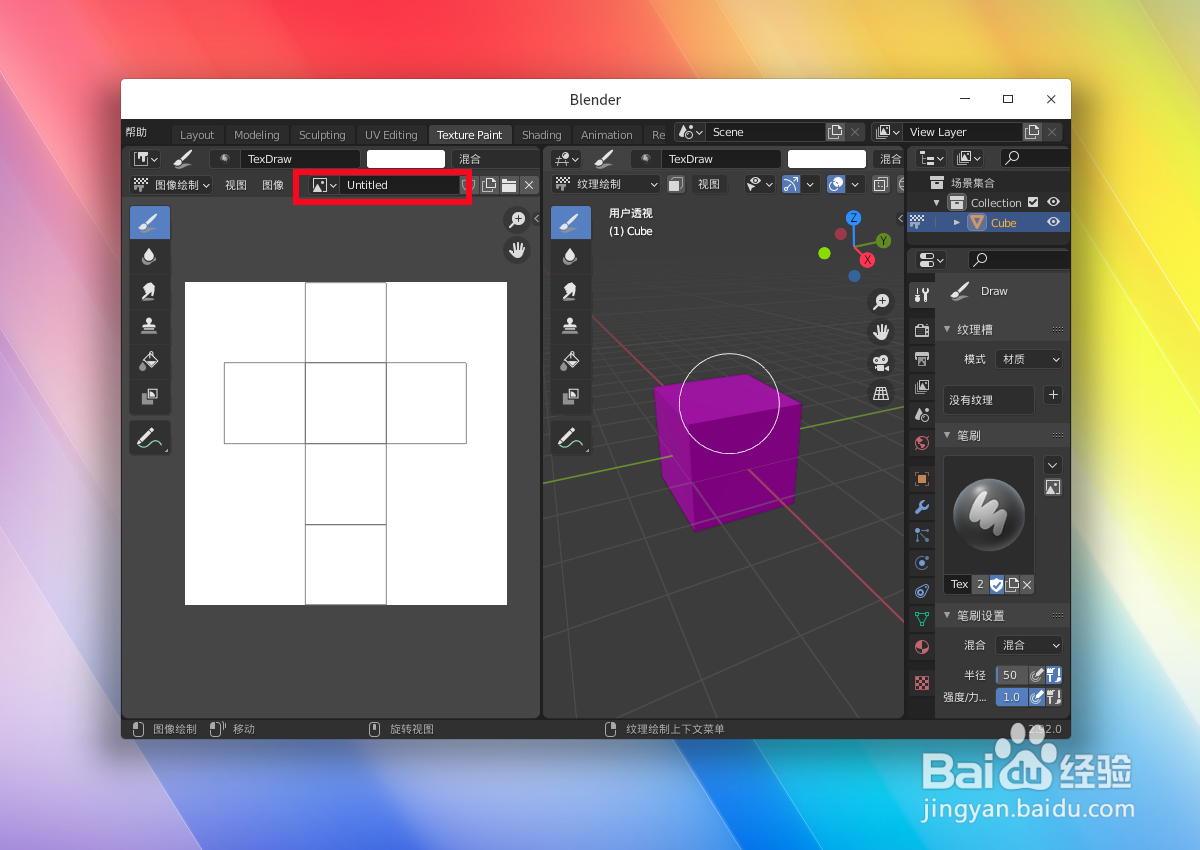The height and width of the screenshot is (850, 1200).
Task: Toggle Collection visibility eye icon
Action: pos(1053,202)
